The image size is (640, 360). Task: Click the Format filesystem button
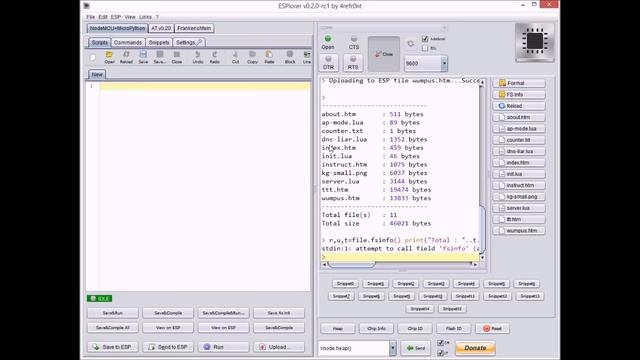click(x=519, y=83)
